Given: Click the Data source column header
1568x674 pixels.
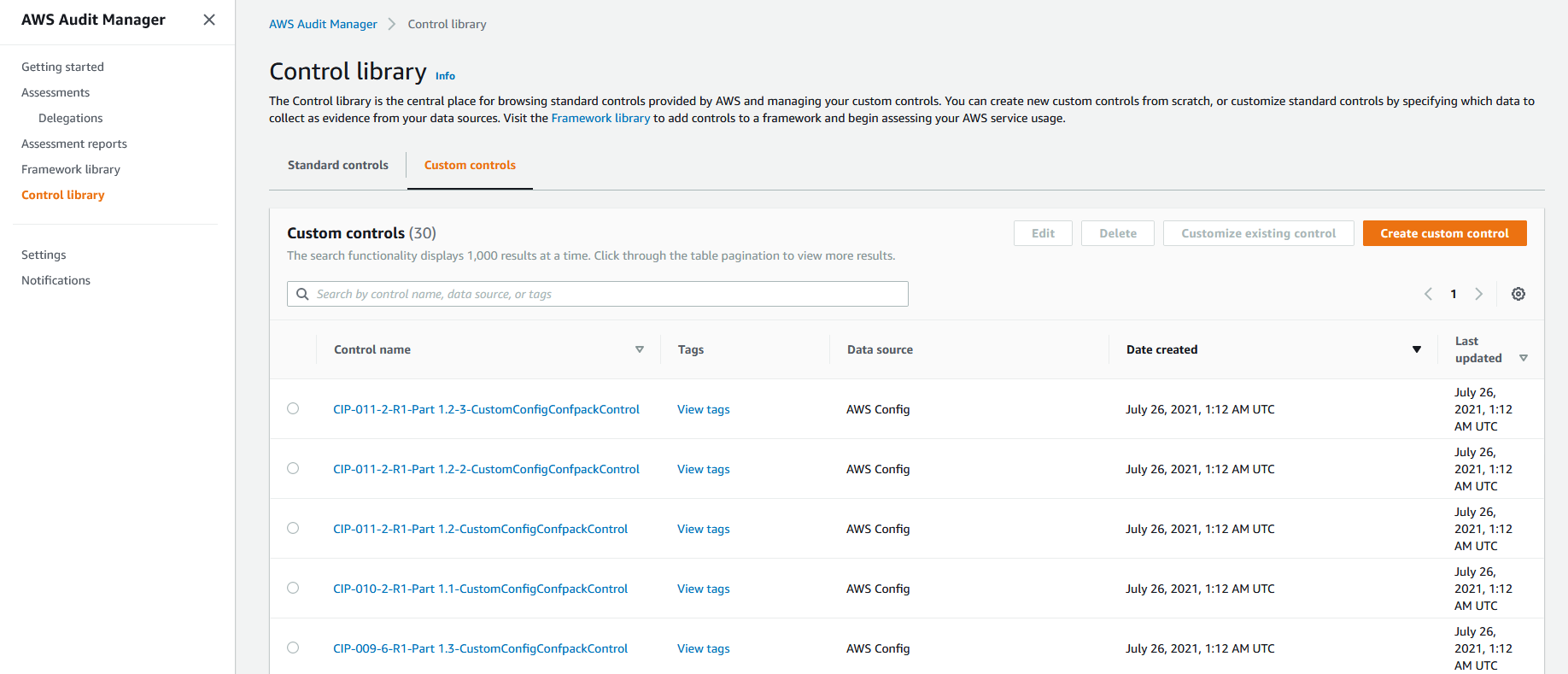Looking at the screenshot, I should (880, 349).
